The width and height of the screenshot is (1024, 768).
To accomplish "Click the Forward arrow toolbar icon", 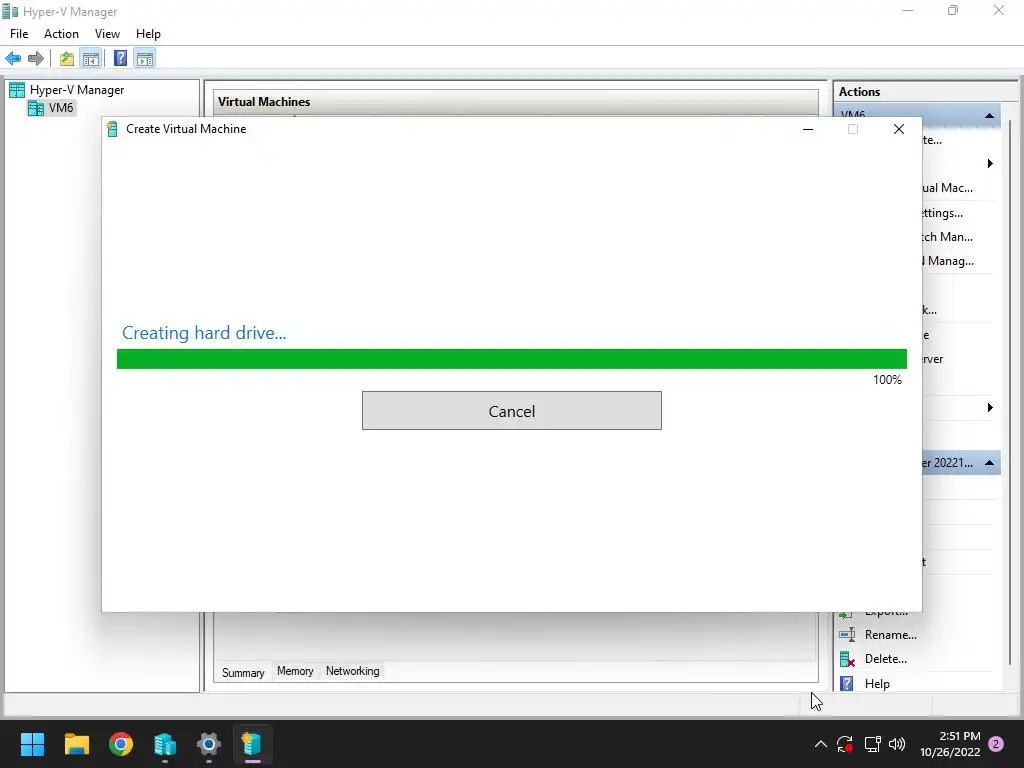I will [36, 59].
